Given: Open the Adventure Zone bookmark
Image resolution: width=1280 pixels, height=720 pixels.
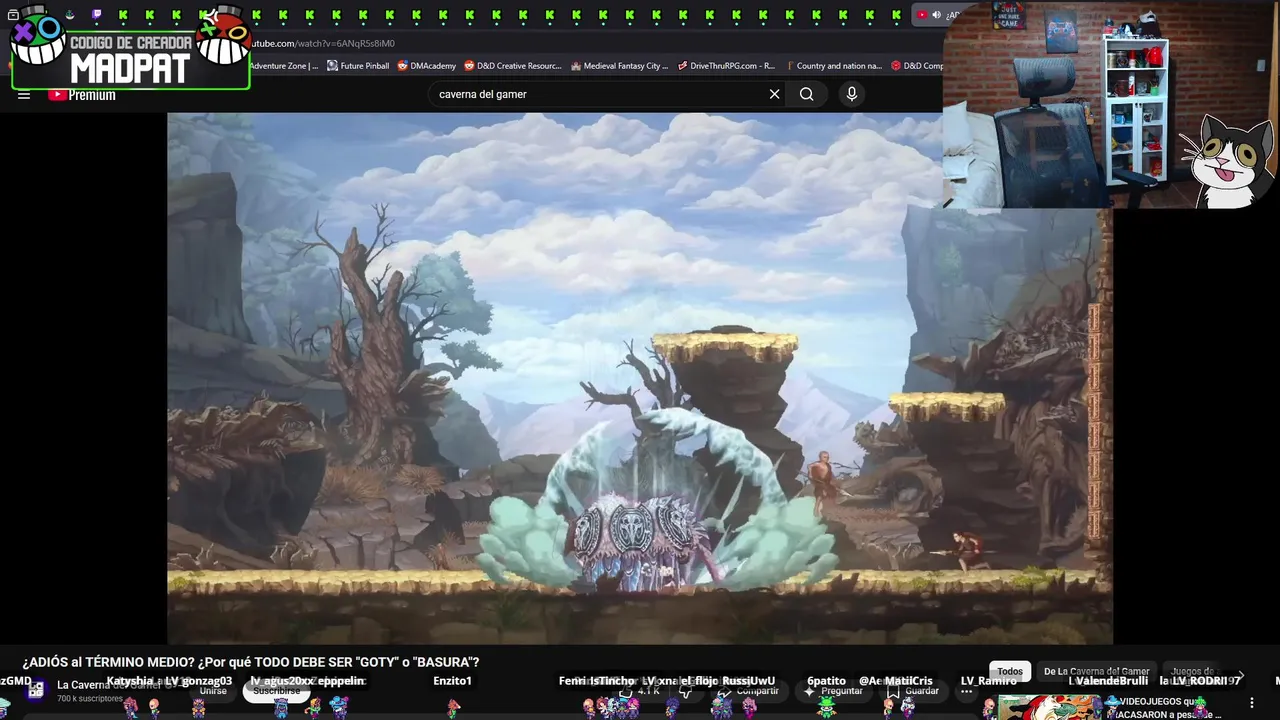Looking at the screenshot, I should pyautogui.click(x=284, y=66).
